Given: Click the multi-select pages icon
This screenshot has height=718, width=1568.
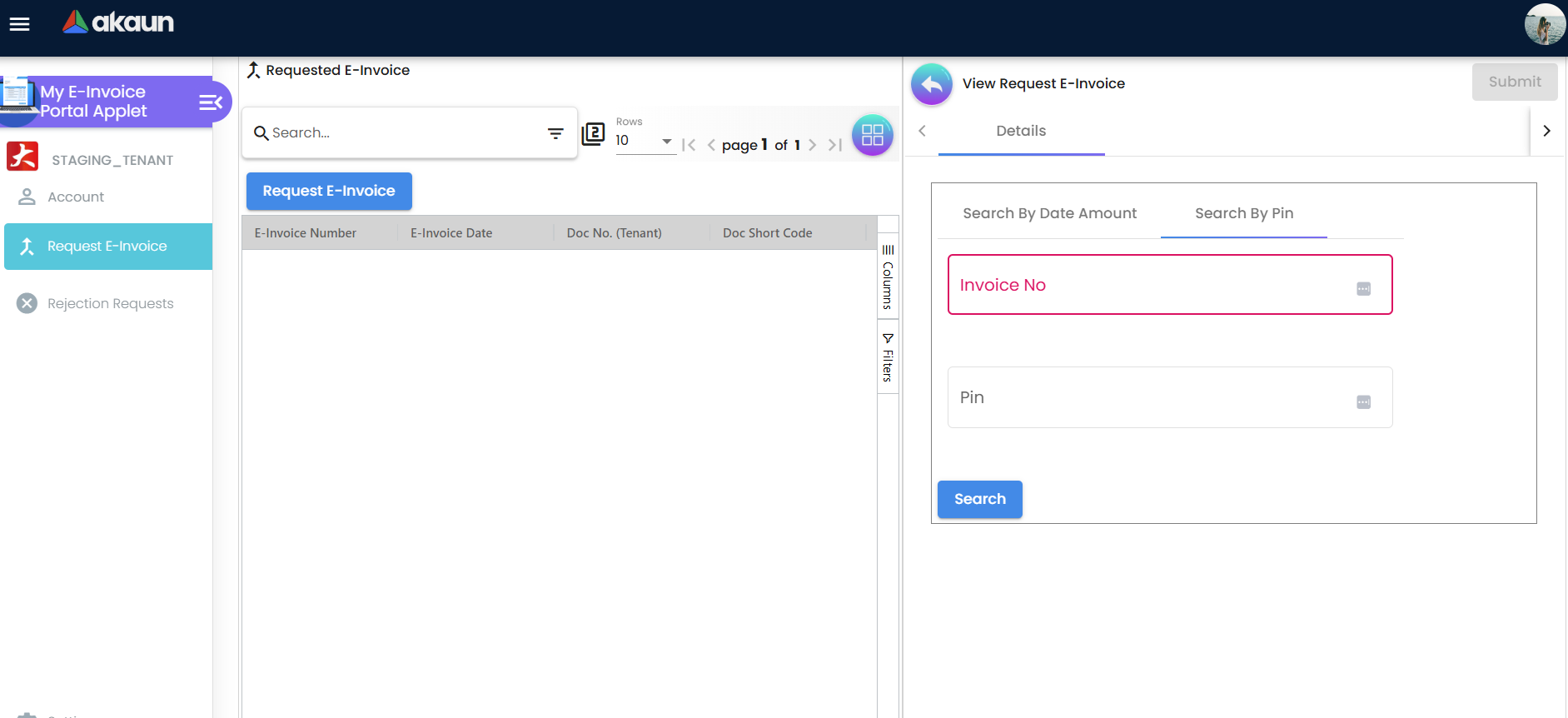Looking at the screenshot, I should click(593, 133).
